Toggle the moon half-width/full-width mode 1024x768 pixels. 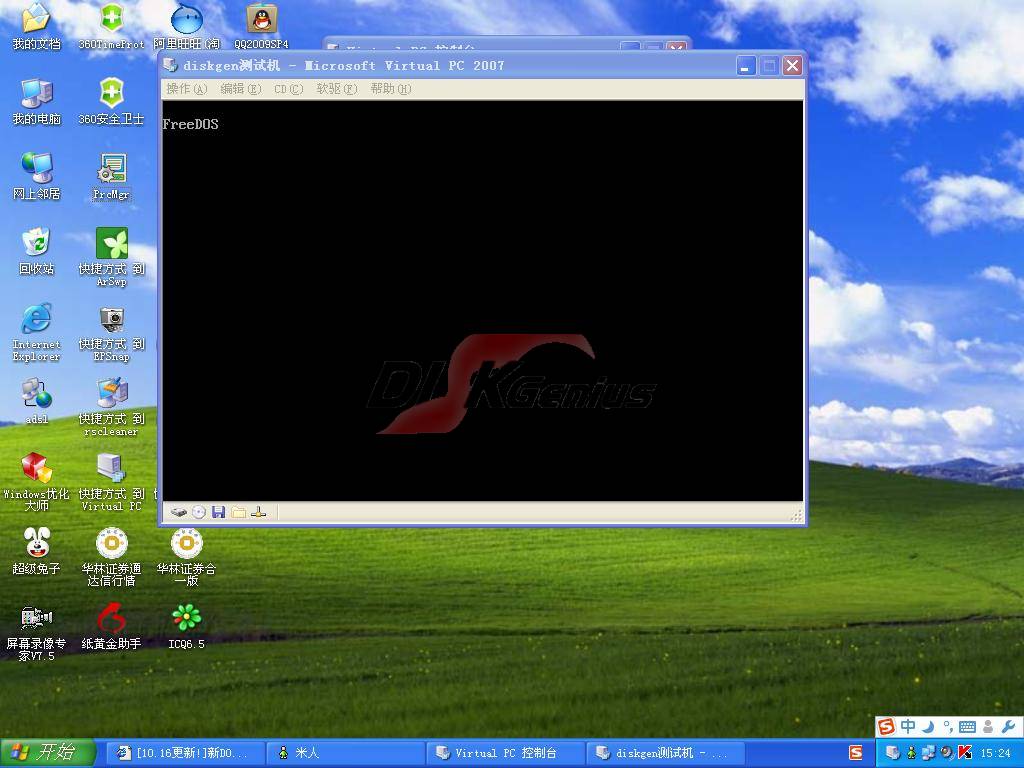929,726
